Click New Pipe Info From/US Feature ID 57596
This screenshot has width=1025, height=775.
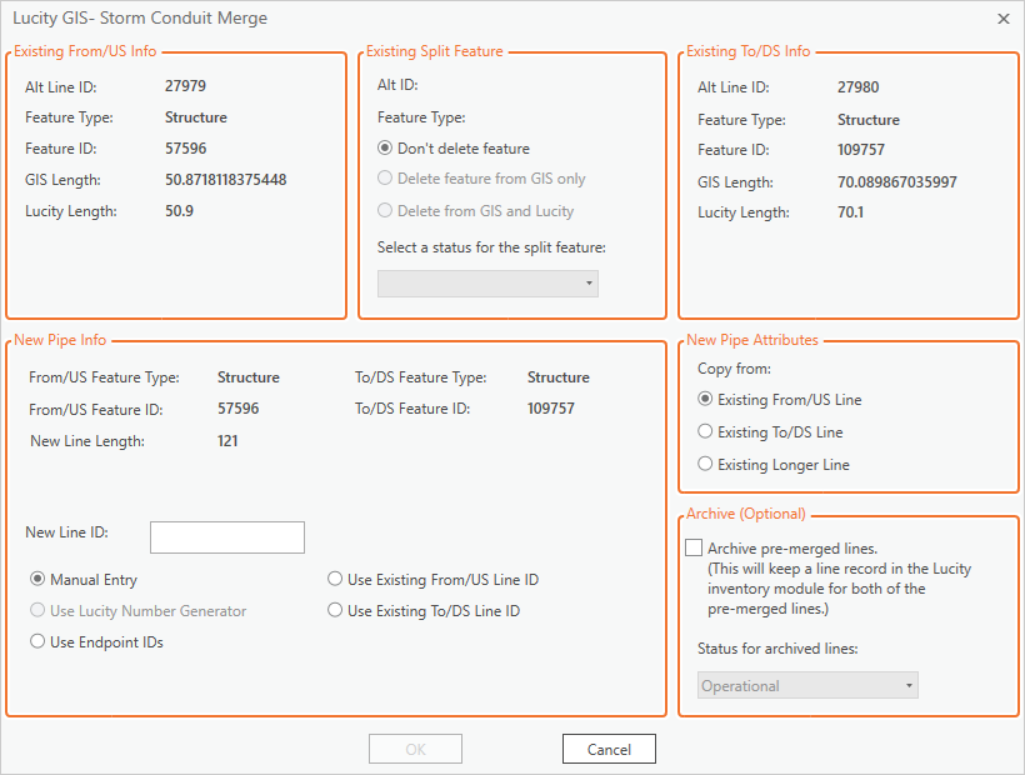pos(239,408)
